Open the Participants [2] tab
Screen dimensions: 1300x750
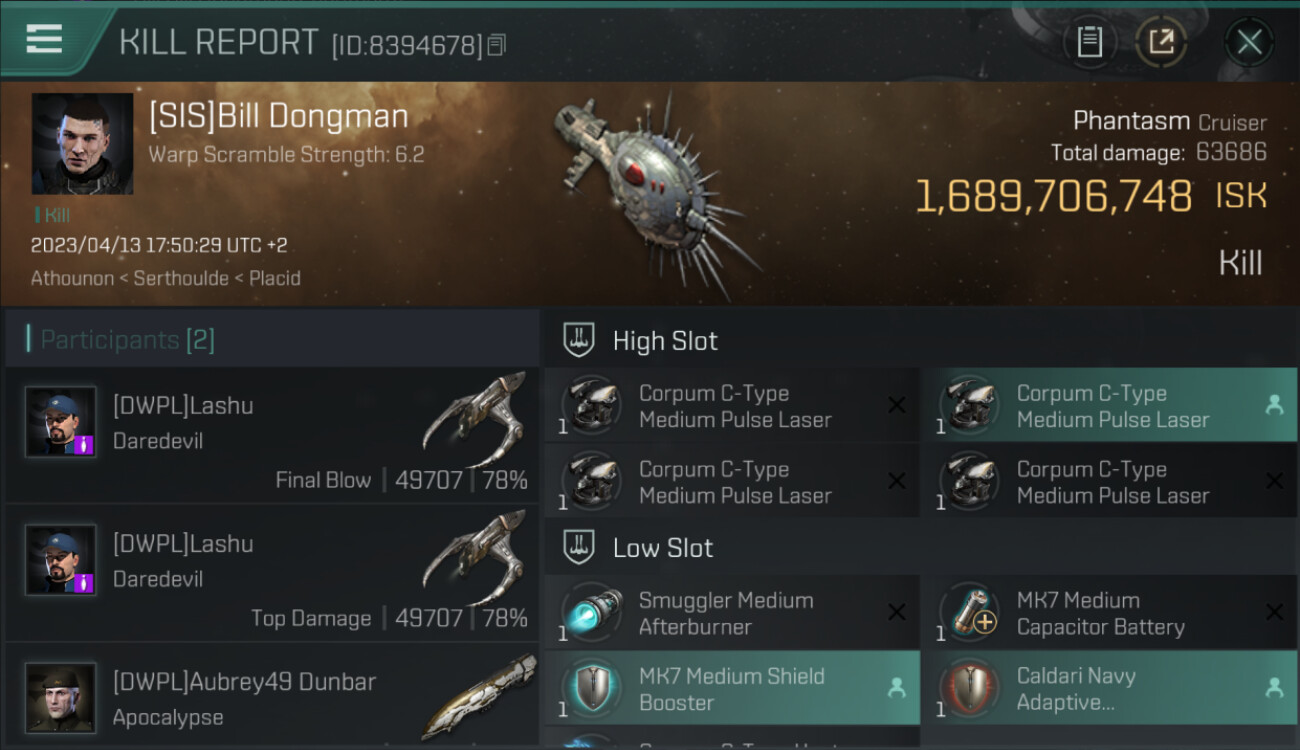point(127,340)
